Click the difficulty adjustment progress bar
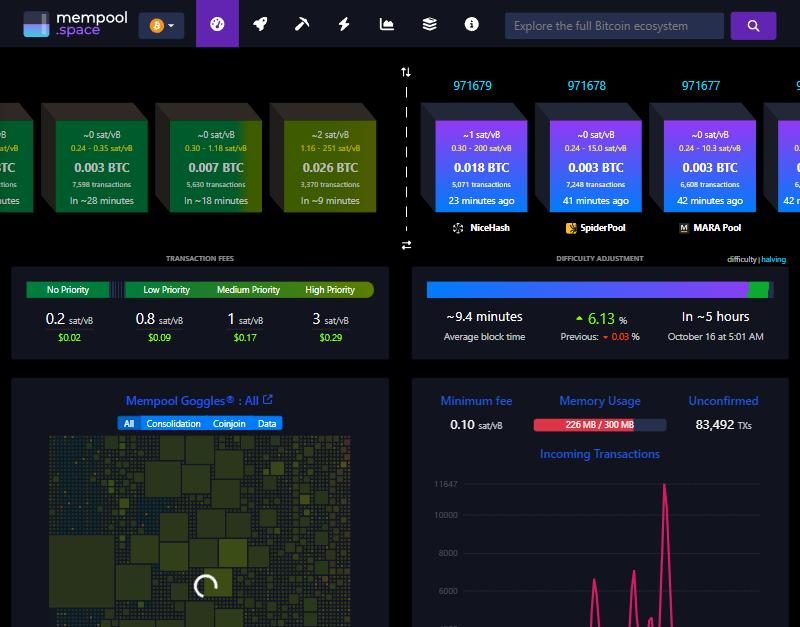Viewport: 800px width, 627px height. [599, 290]
